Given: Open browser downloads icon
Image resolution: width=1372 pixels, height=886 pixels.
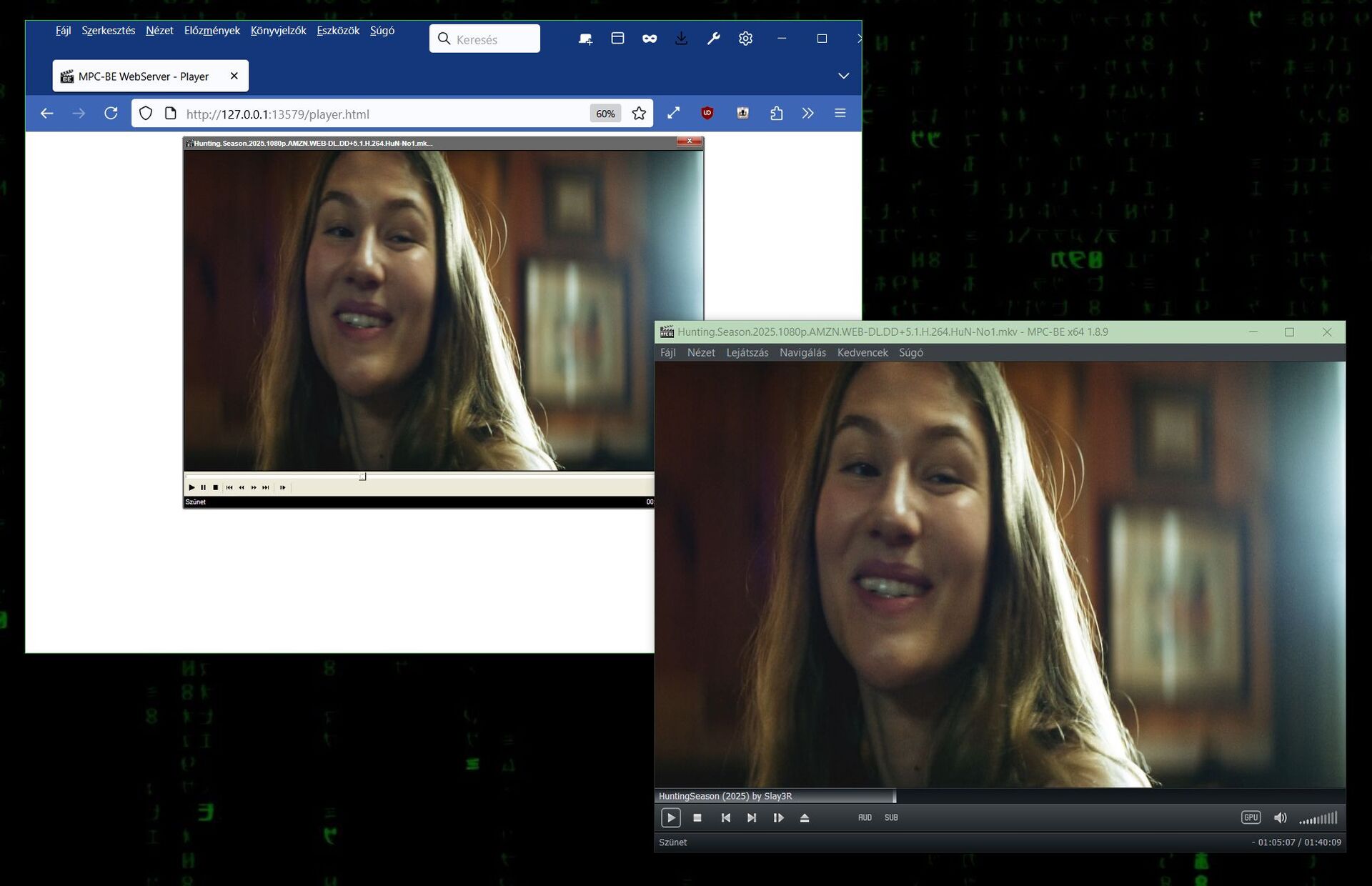Looking at the screenshot, I should pos(681,39).
